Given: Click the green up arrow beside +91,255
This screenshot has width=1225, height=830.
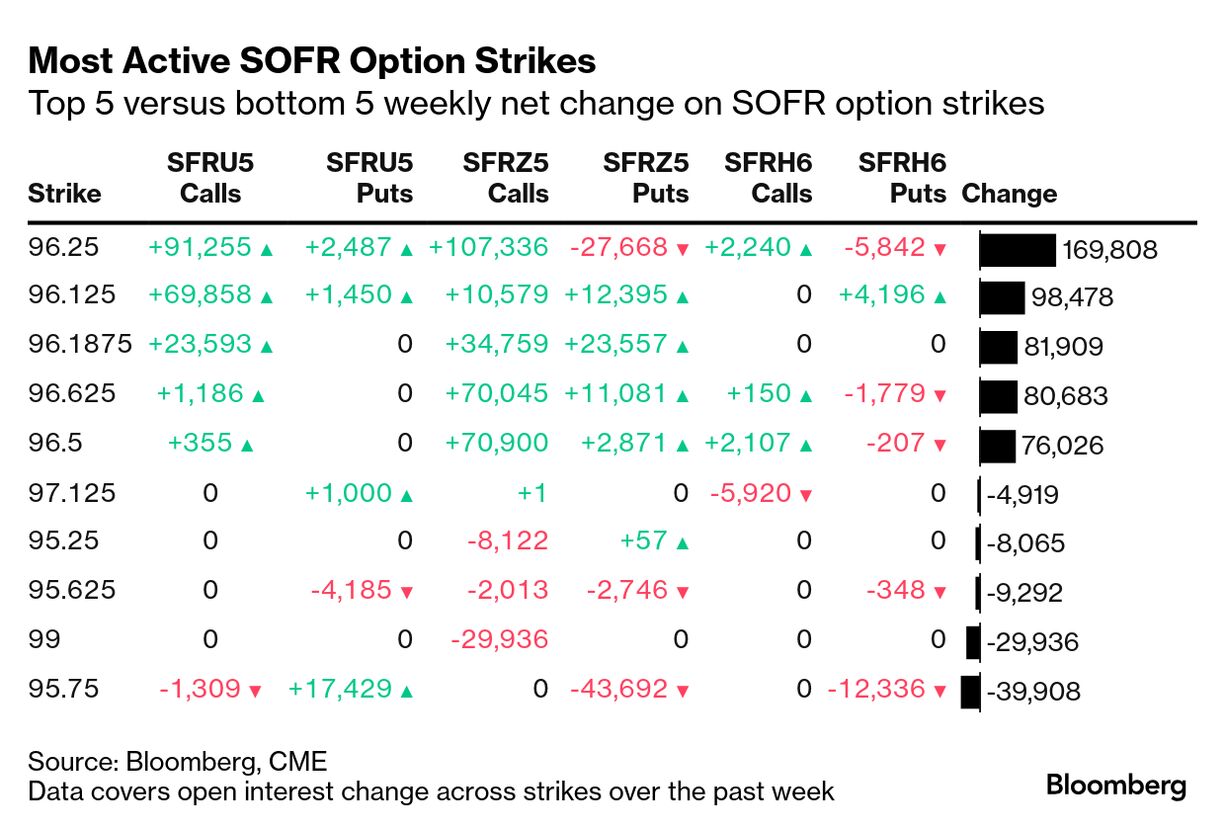Looking at the screenshot, I should coord(266,250).
